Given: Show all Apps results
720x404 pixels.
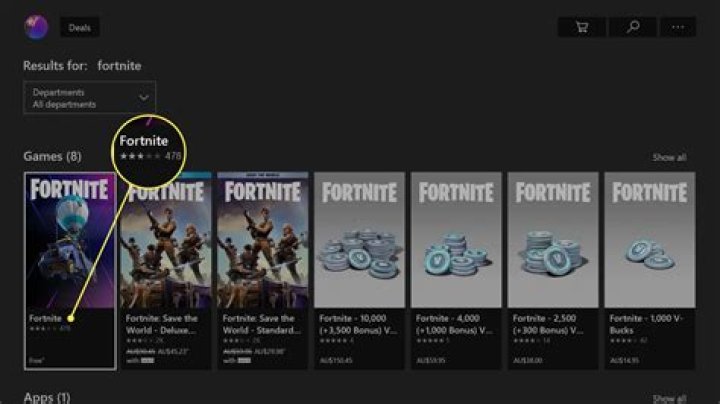Looking at the screenshot, I should pyautogui.click(x=669, y=398).
